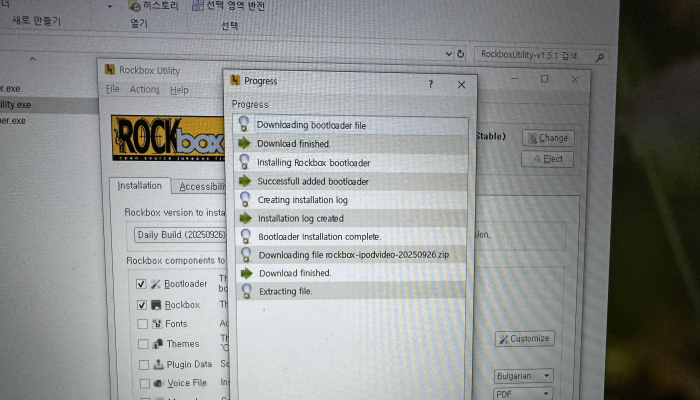Collapse the Explorer navigation pane chevron
700x400 pixels.
click(x=33, y=58)
